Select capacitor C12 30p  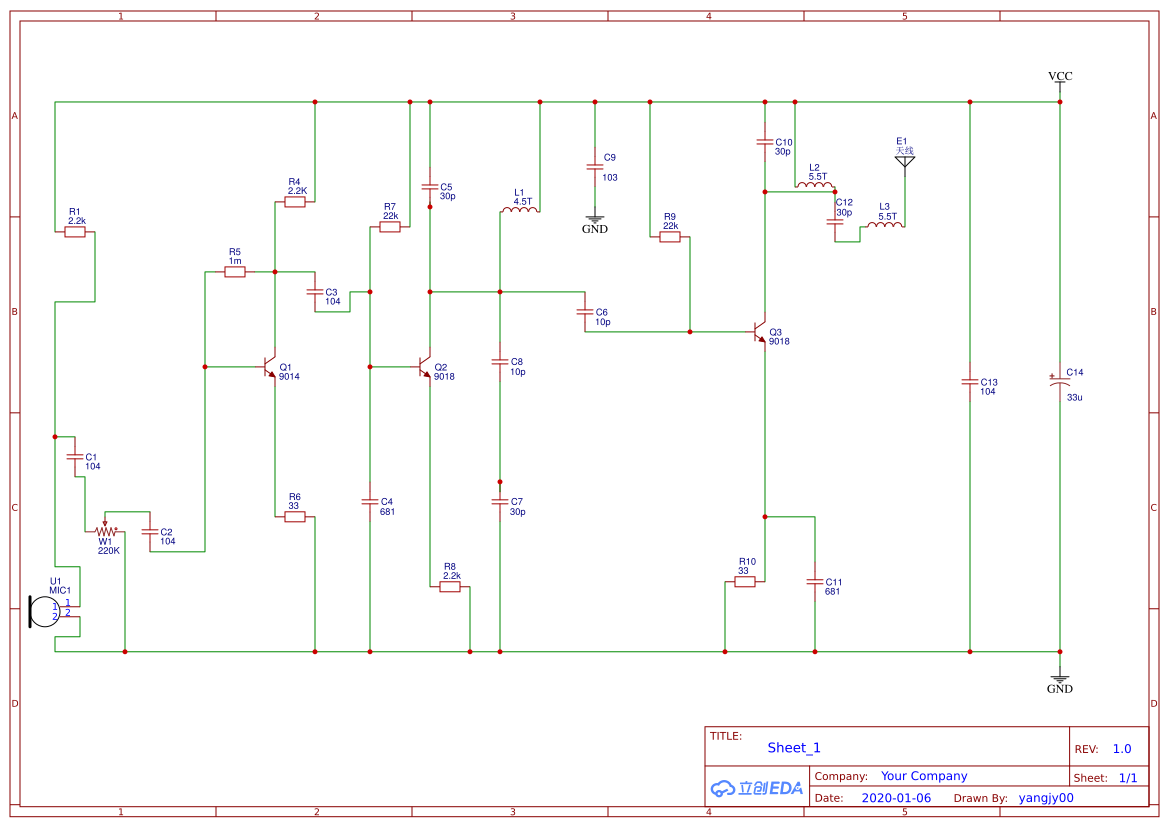tap(835, 221)
